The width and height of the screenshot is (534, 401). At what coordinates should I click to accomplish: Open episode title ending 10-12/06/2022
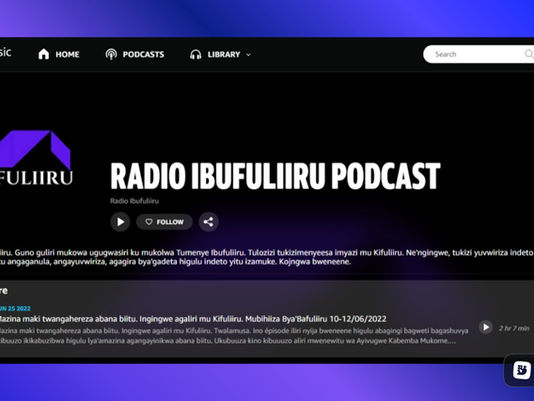[193, 319]
